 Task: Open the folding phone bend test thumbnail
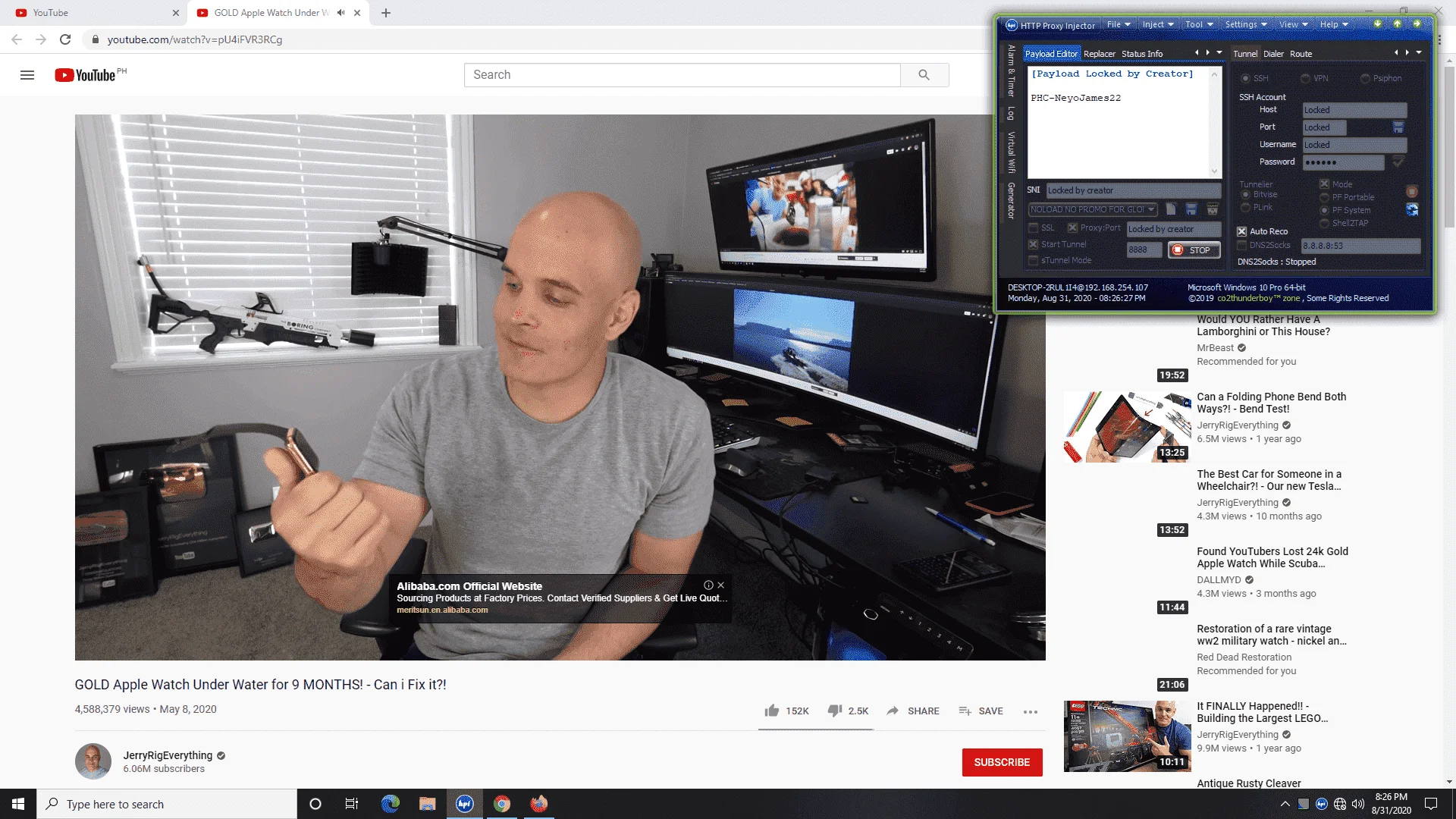coord(1127,427)
